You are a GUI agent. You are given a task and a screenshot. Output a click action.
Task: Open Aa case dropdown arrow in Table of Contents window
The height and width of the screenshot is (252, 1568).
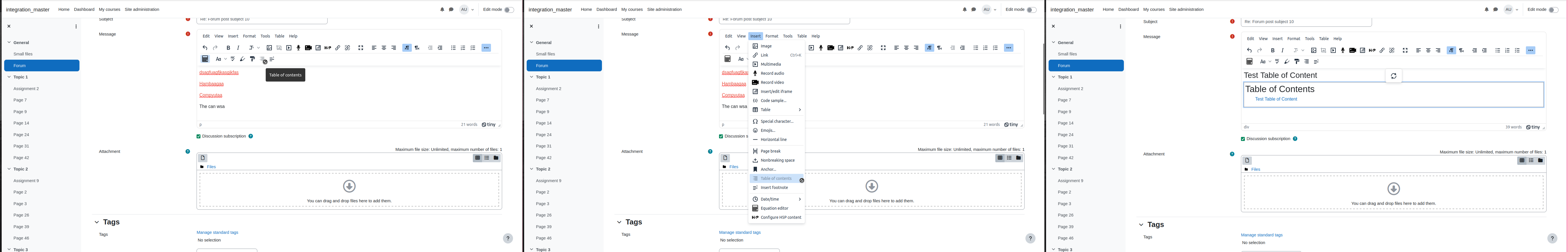tap(1270, 62)
